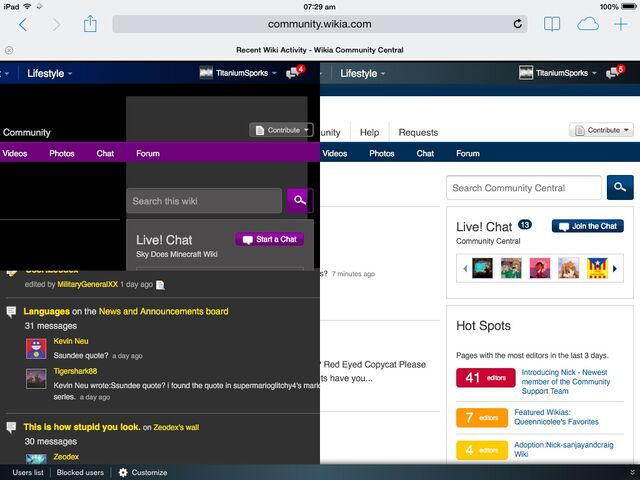Click the Join the Chat button
Viewport: 640px width, 480px height.
pos(588,226)
